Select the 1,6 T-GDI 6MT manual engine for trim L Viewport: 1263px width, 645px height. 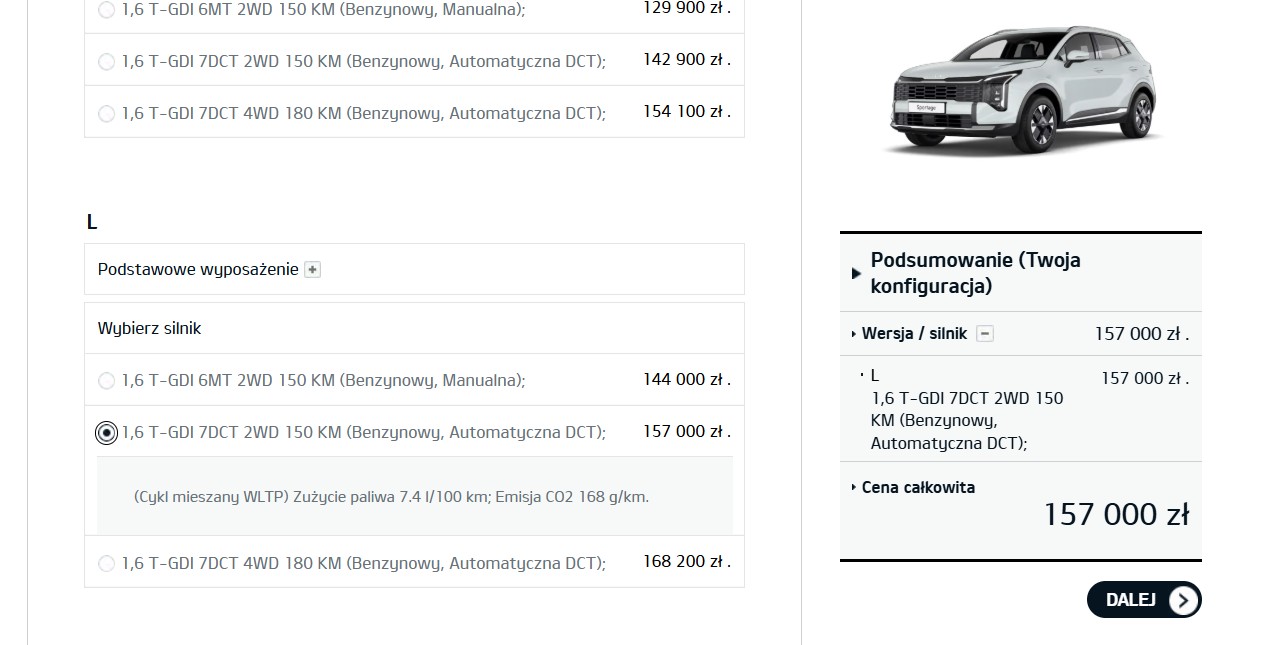pyautogui.click(x=106, y=380)
